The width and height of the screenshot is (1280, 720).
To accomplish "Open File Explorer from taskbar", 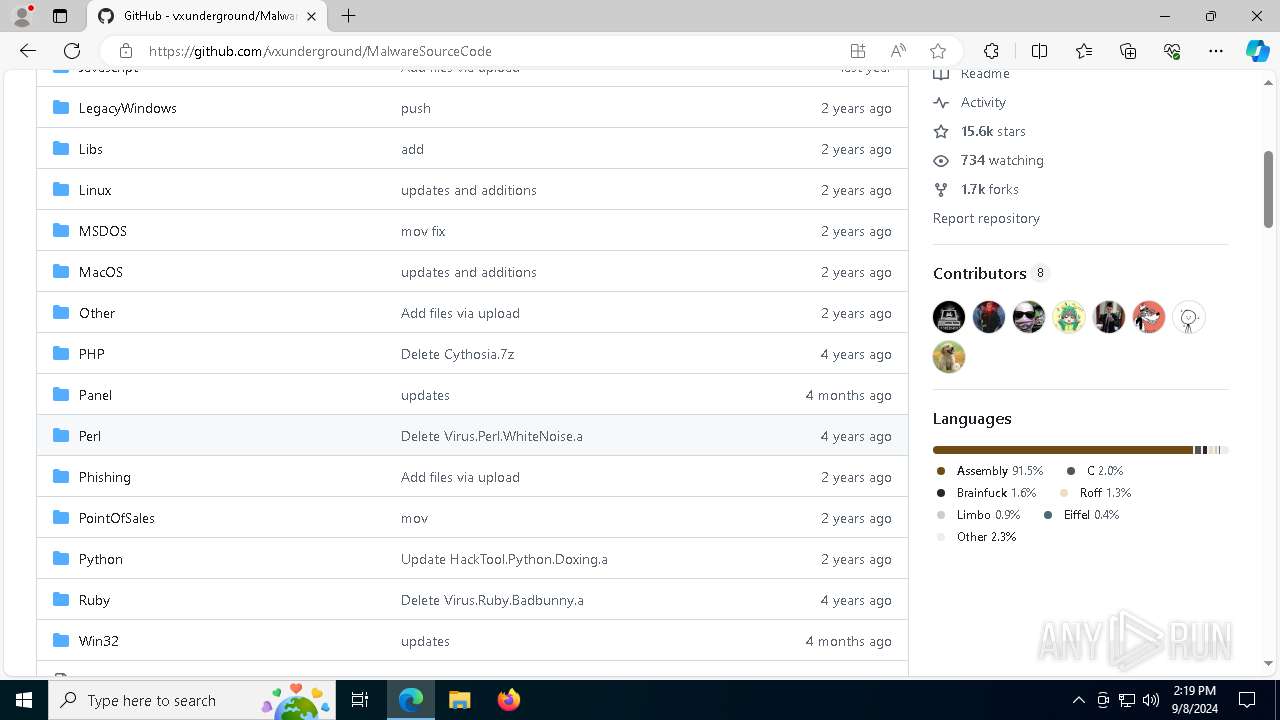I will tap(460, 700).
